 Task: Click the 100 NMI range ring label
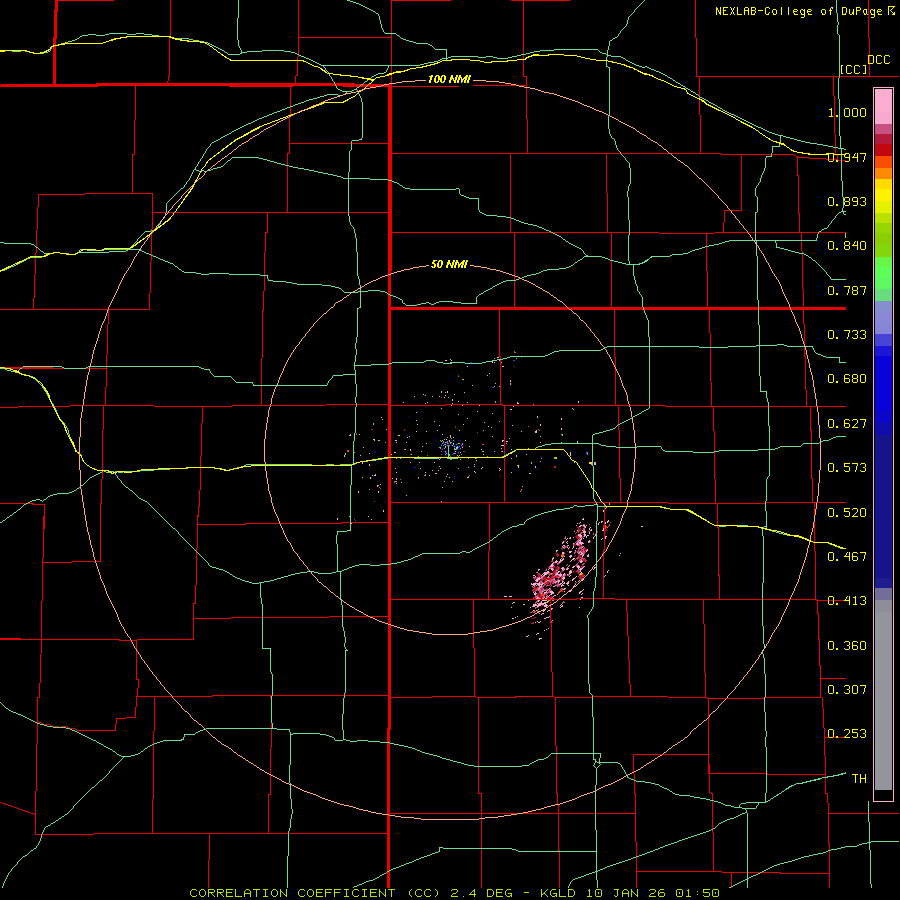click(449, 79)
